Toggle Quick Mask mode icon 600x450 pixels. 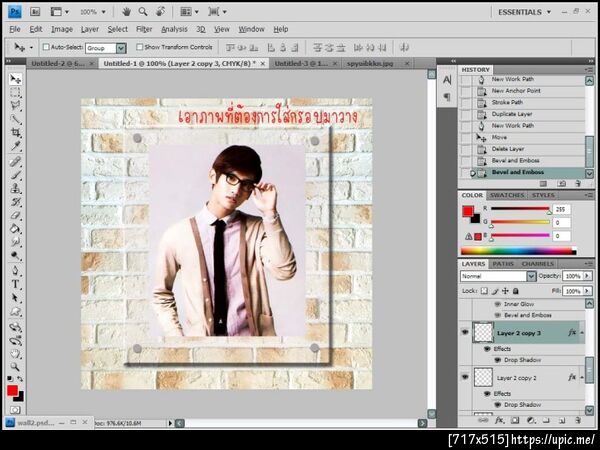15,410
